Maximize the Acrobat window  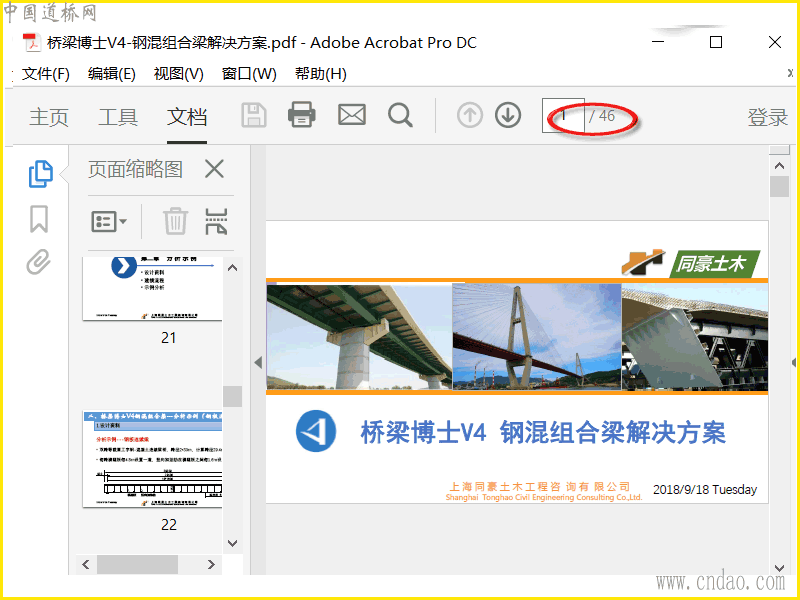coord(716,42)
